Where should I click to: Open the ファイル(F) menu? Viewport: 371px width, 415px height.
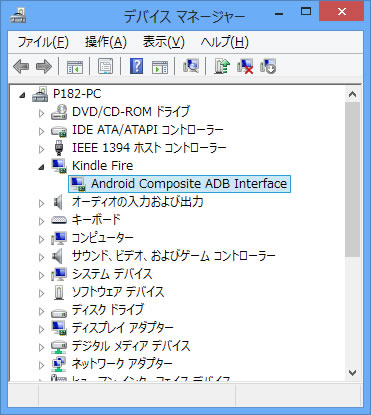43,42
